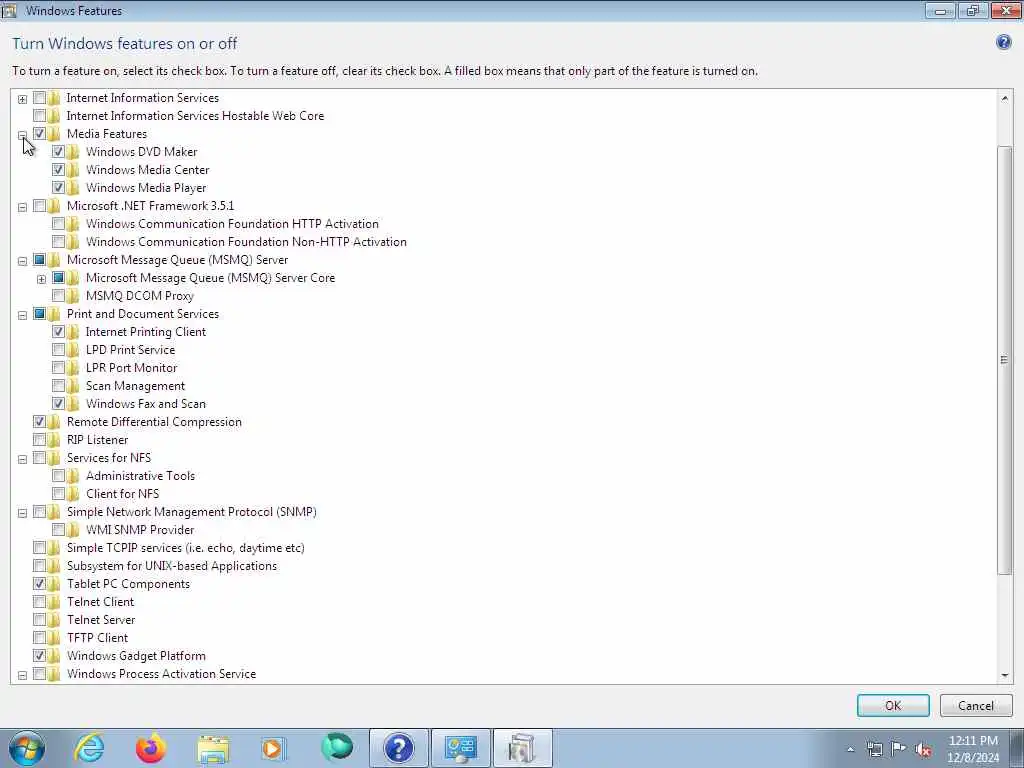Check Simple TCPIP services box
Screen dimensions: 1024x768
click(x=39, y=548)
